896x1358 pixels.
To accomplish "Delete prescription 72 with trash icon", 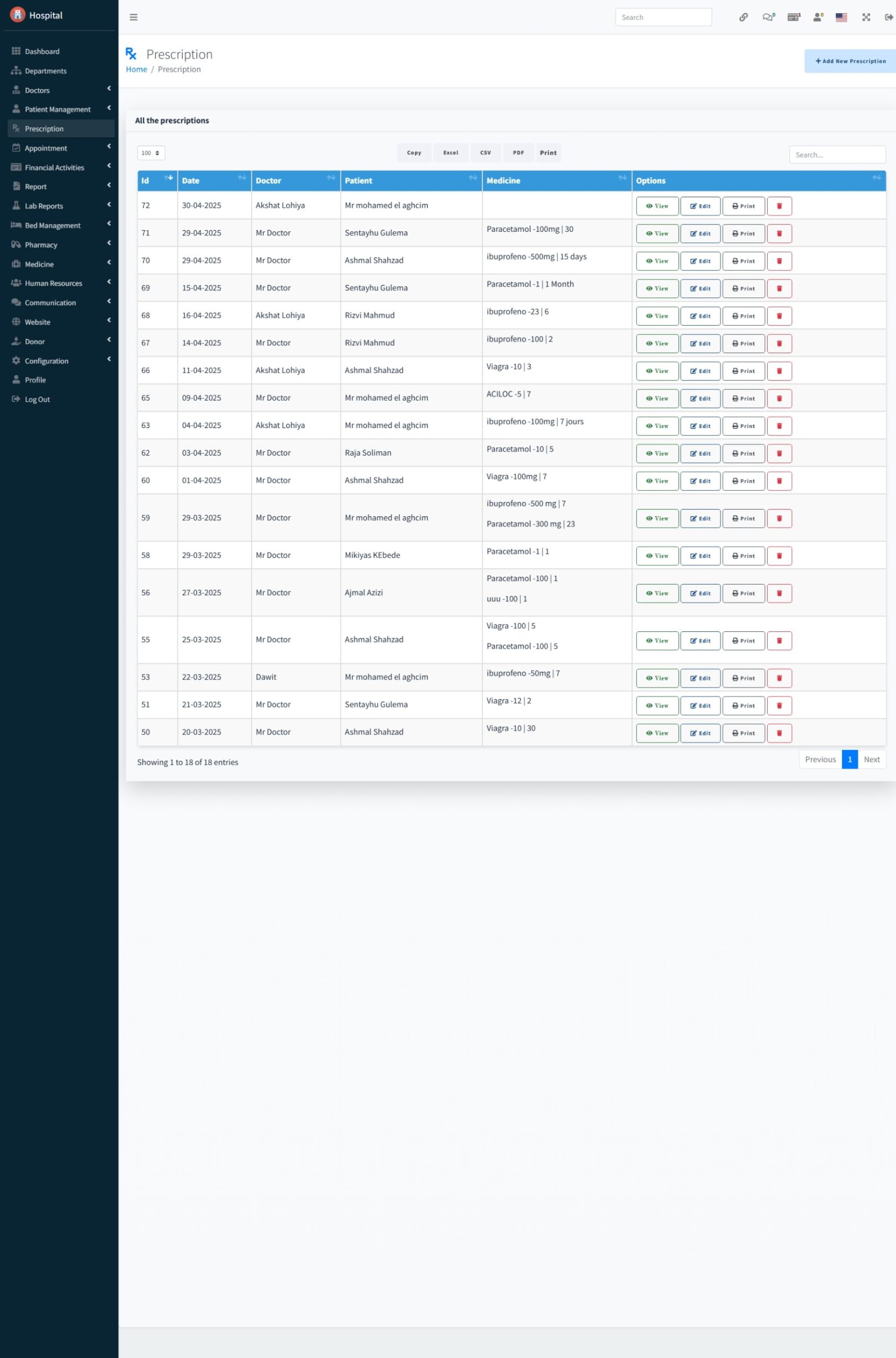I will (x=779, y=206).
